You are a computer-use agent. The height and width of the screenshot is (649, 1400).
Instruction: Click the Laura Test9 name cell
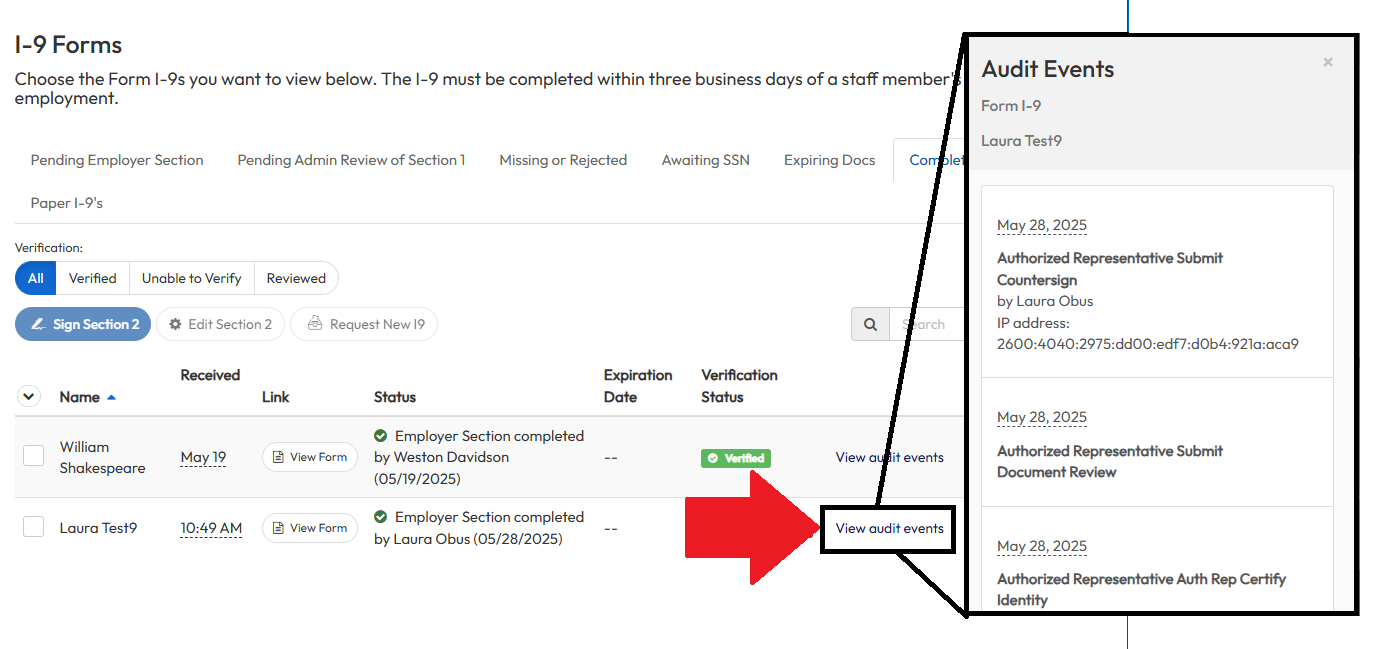(x=98, y=528)
